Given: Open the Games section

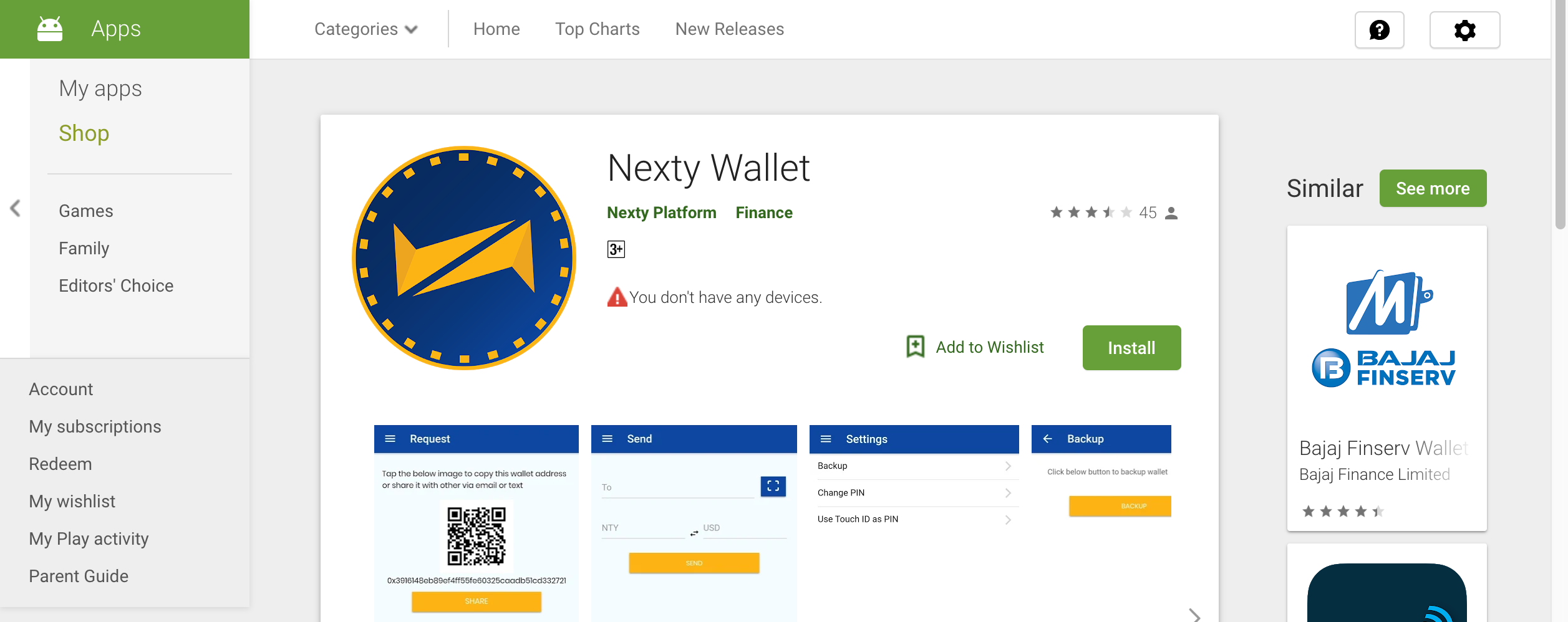Looking at the screenshot, I should coord(86,211).
